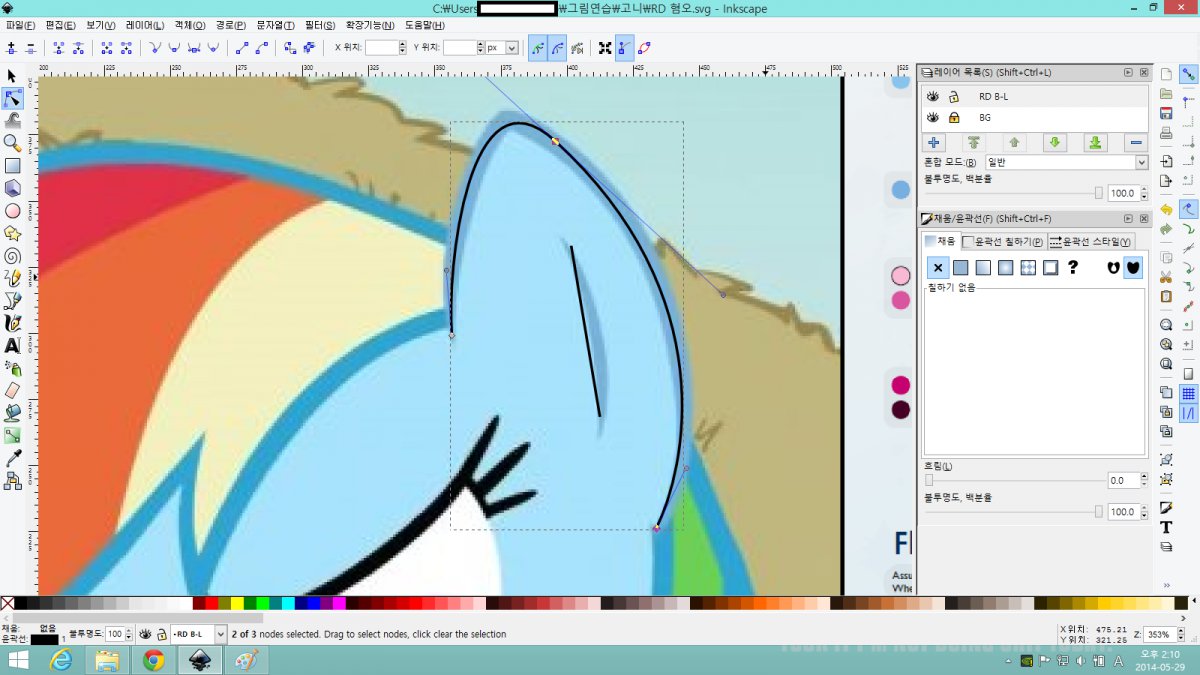Select the Spiral tool
Image resolution: width=1200 pixels, height=675 pixels.
pyautogui.click(x=12, y=256)
